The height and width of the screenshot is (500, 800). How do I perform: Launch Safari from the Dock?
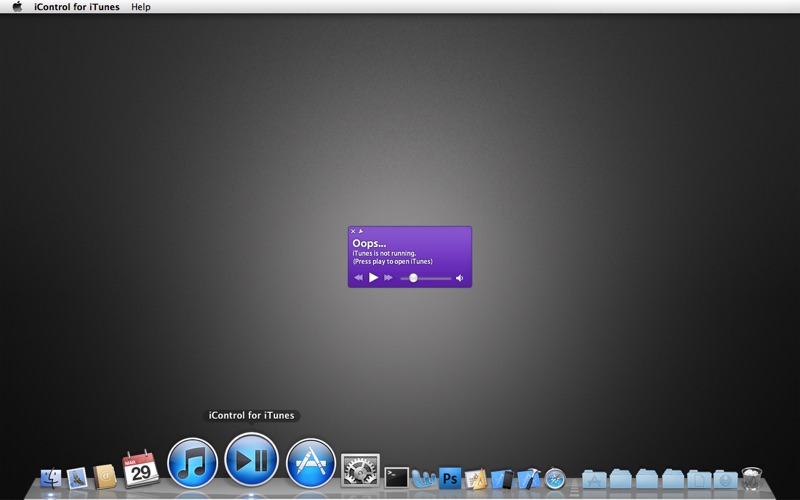555,478
